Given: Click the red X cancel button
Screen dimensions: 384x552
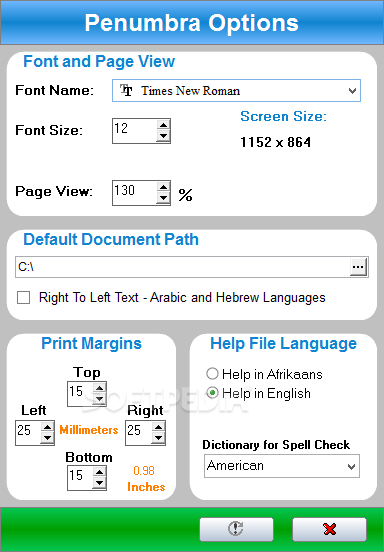Looking at the screenshot, I should click(329, 529).
